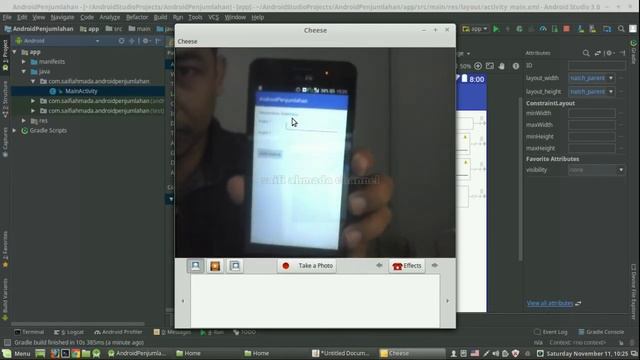
Task: Open the VCS menu
Action: click(213, 18)
